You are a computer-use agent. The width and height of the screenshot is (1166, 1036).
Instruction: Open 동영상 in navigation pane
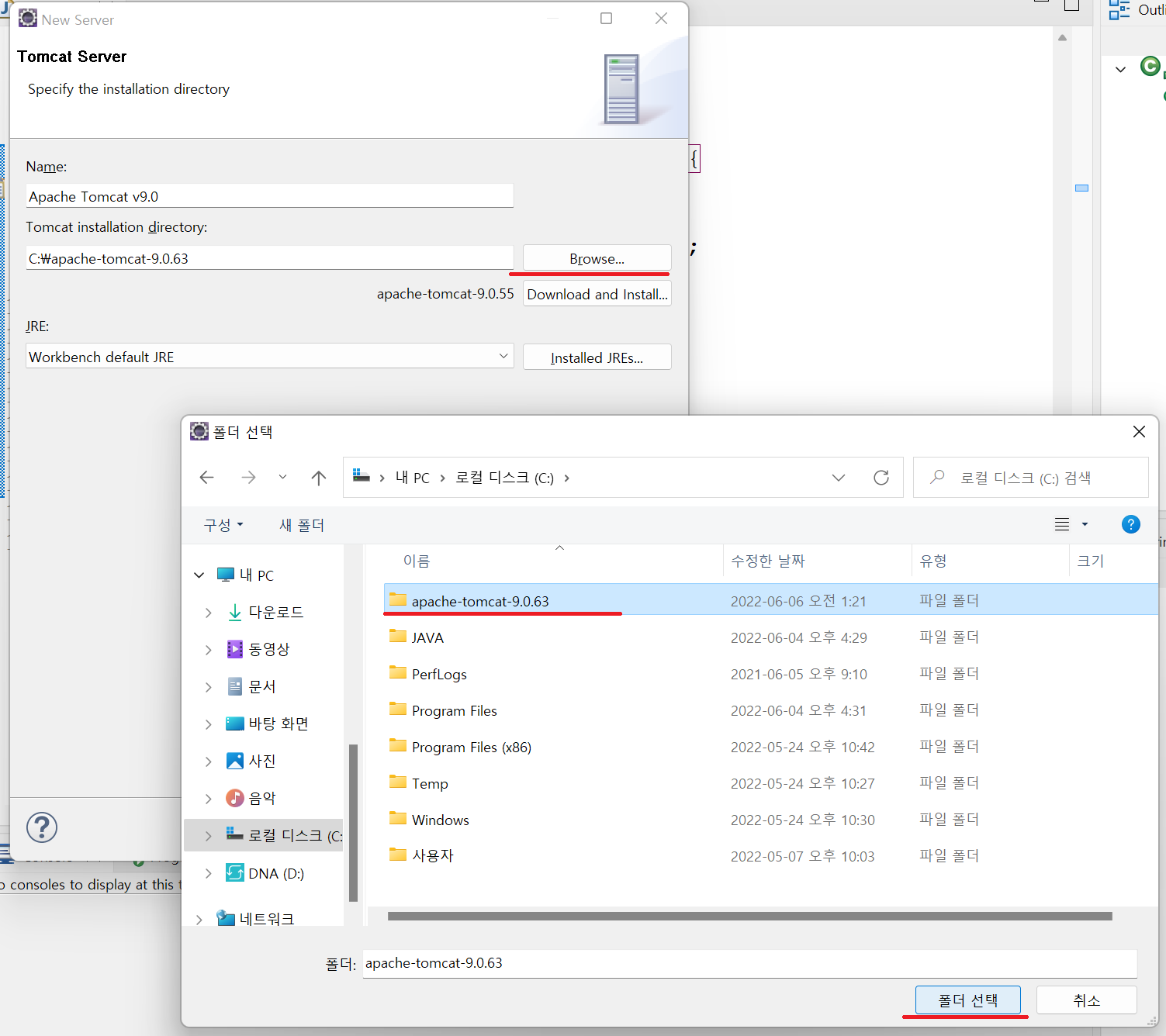tap(268, 649)
